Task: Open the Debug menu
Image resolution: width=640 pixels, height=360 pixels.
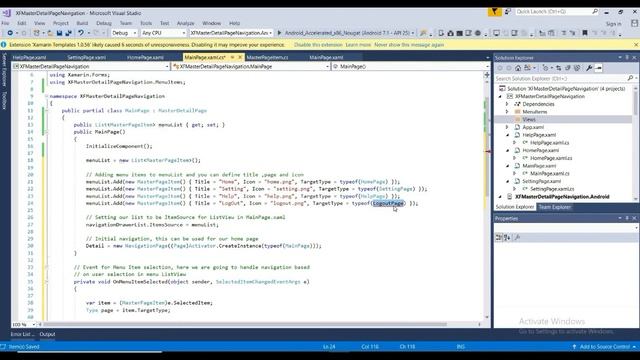Action: (x=104, y=23)
